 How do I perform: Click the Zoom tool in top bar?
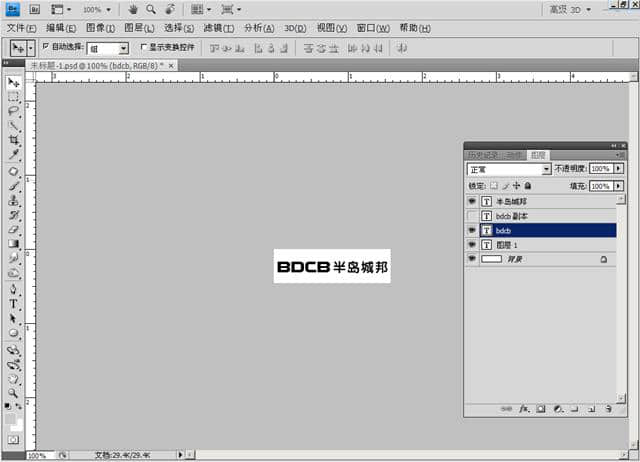pos(150,9)
